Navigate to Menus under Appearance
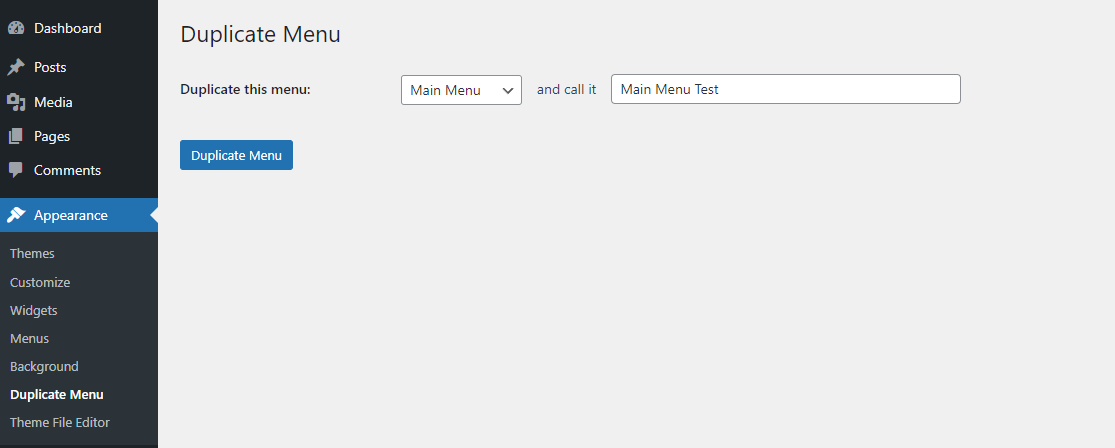The image size is (1115, 448). click(x=29, y=338)
